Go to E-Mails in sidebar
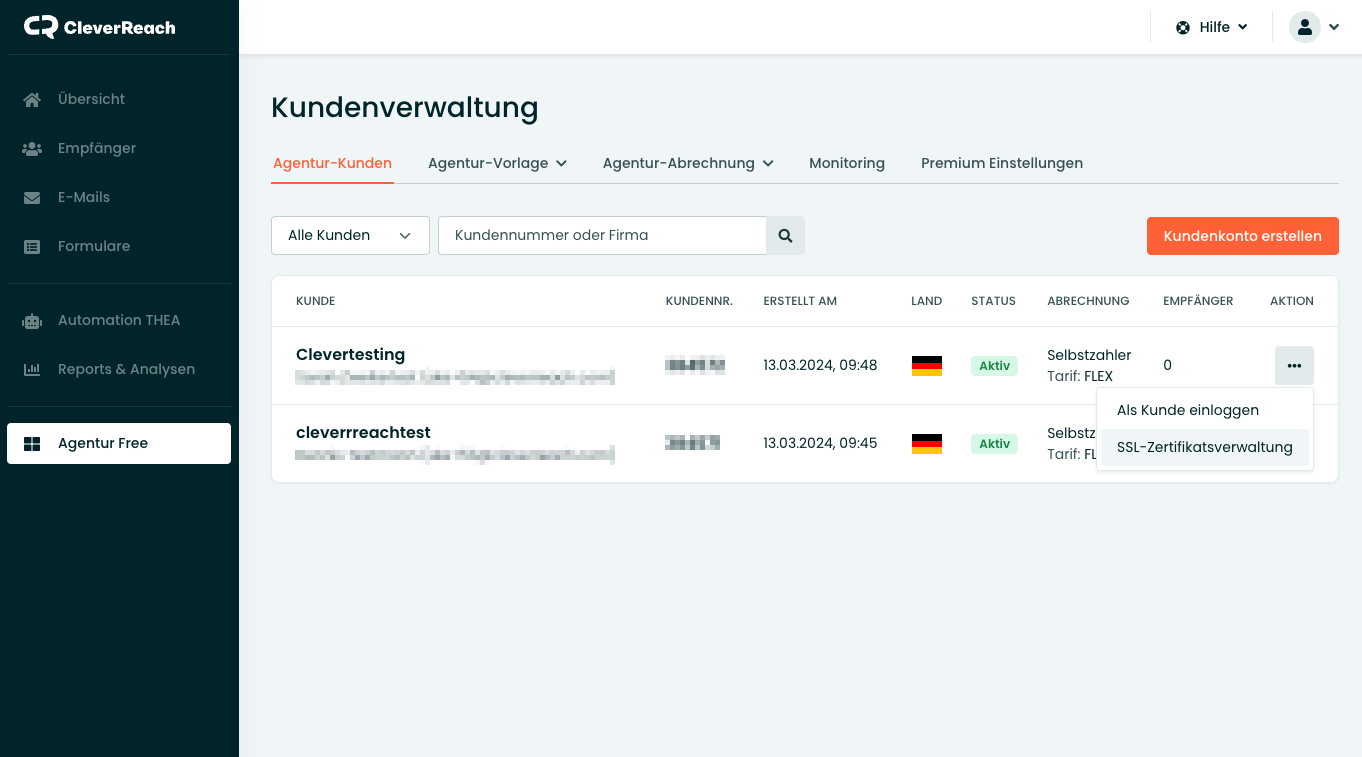 [119, 197]
